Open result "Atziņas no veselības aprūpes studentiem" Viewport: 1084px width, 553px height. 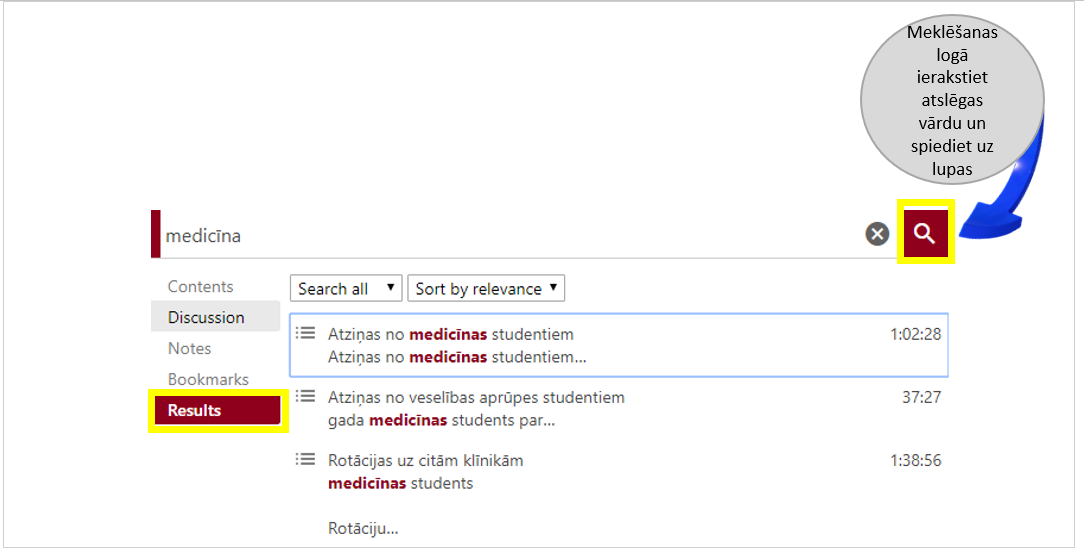(x=476, y=397)
